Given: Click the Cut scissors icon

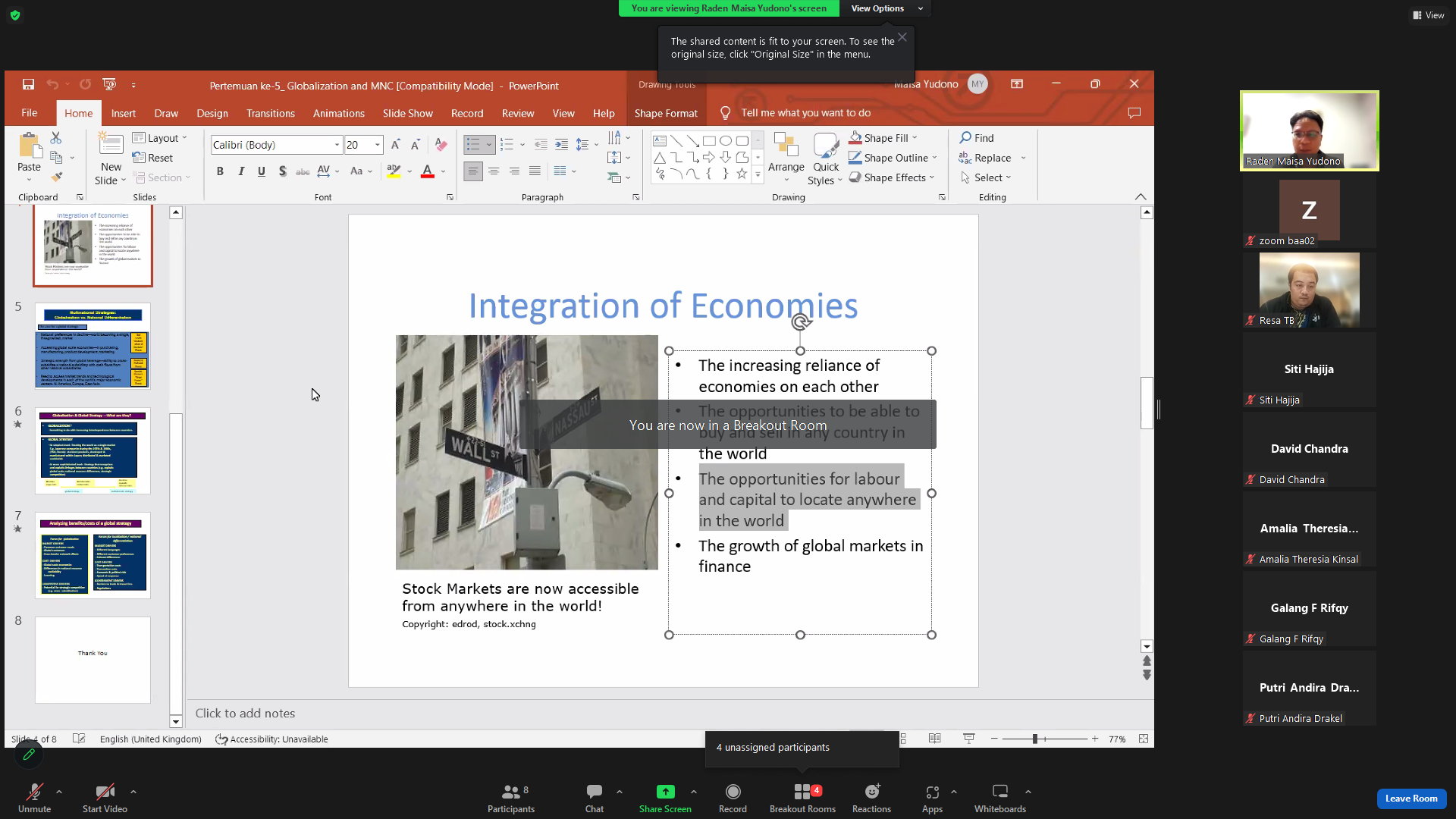Looking at the screenshot, I should (55, 138).
